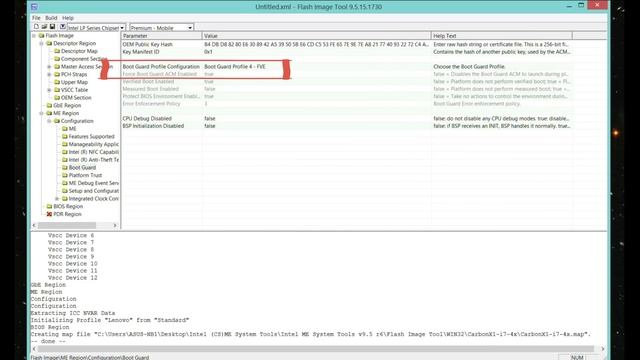Open the Help menu
Image resolution: width=640 pixels, height=360 pixels.
(68, 18)
